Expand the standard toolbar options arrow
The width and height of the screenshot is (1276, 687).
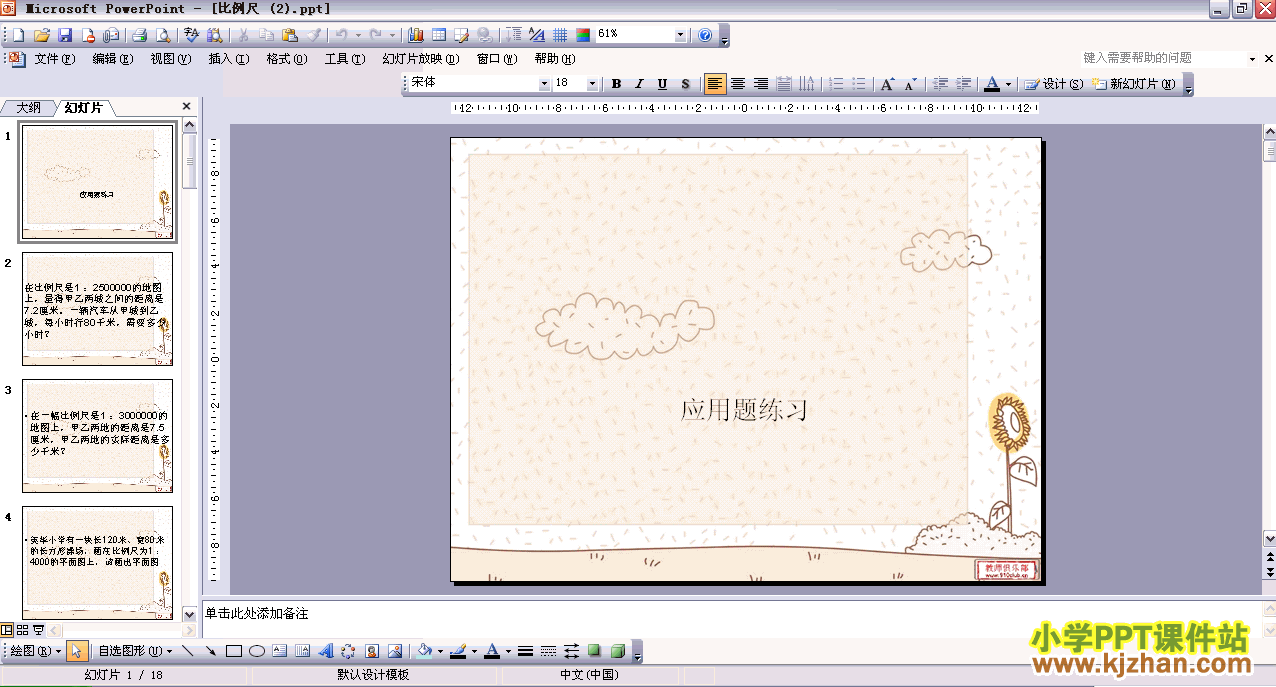tap(725, 36)
